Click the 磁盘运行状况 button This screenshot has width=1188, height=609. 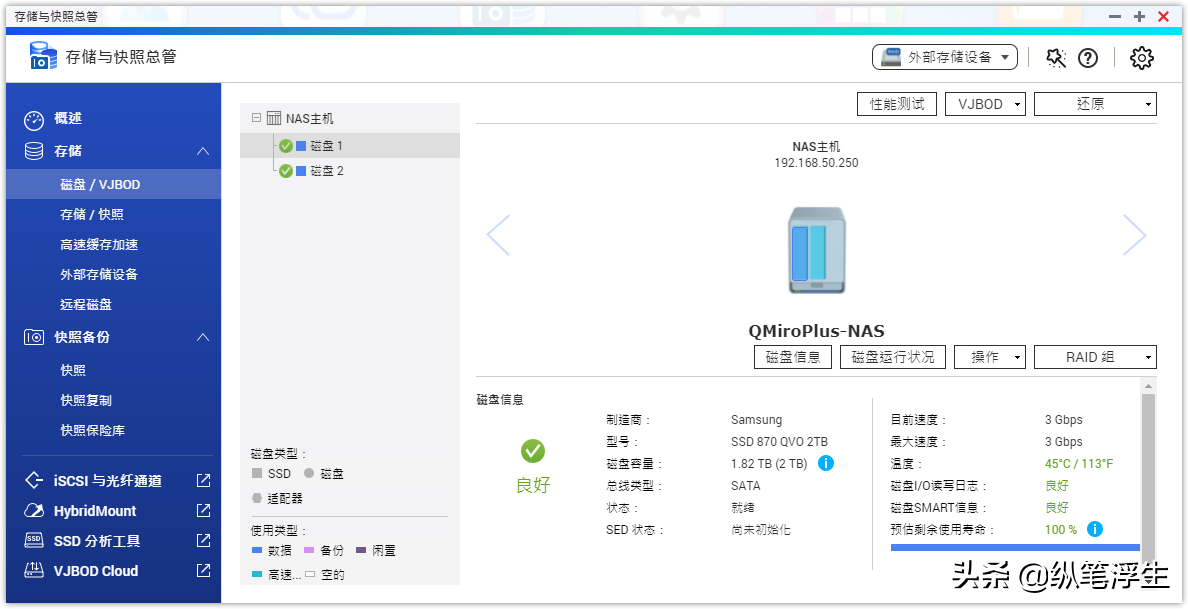[893, 357]
